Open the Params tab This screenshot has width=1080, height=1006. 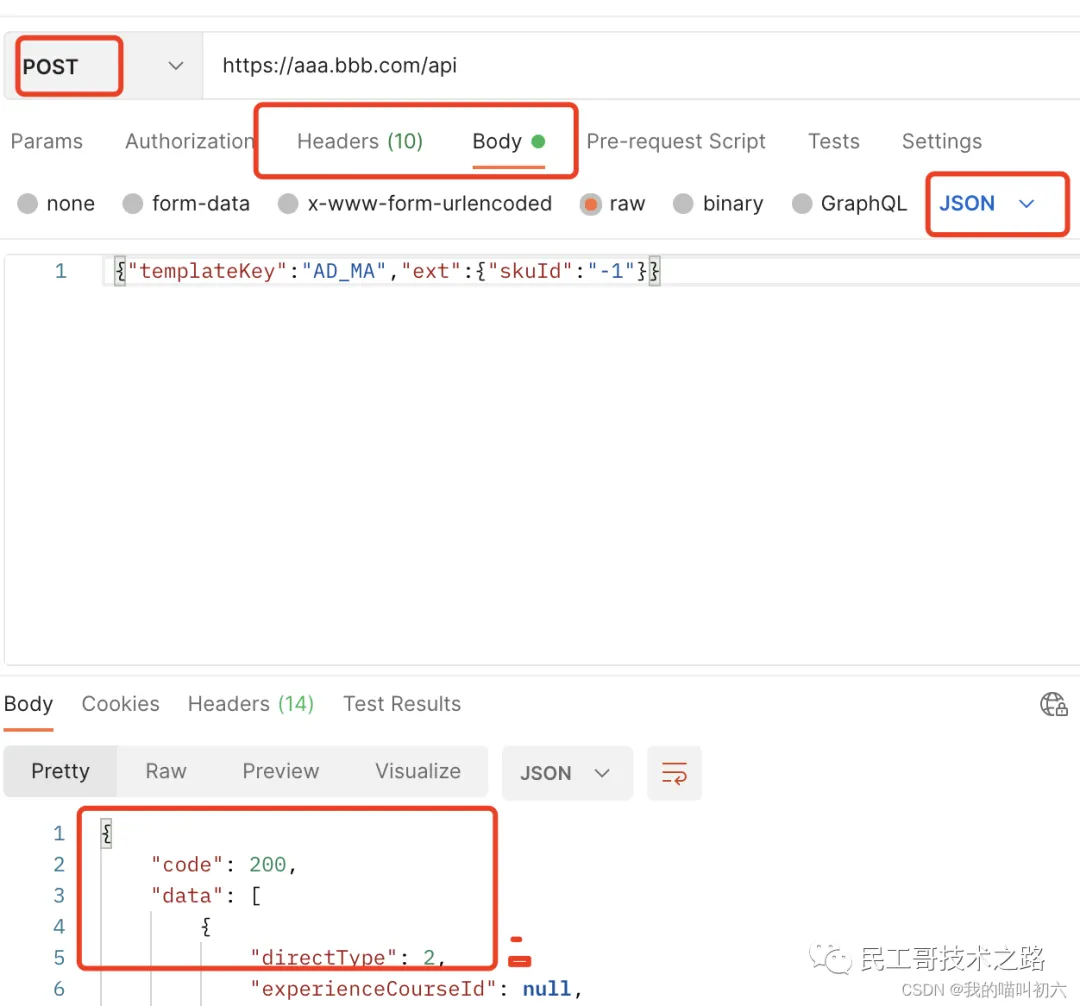pos(47,141)
